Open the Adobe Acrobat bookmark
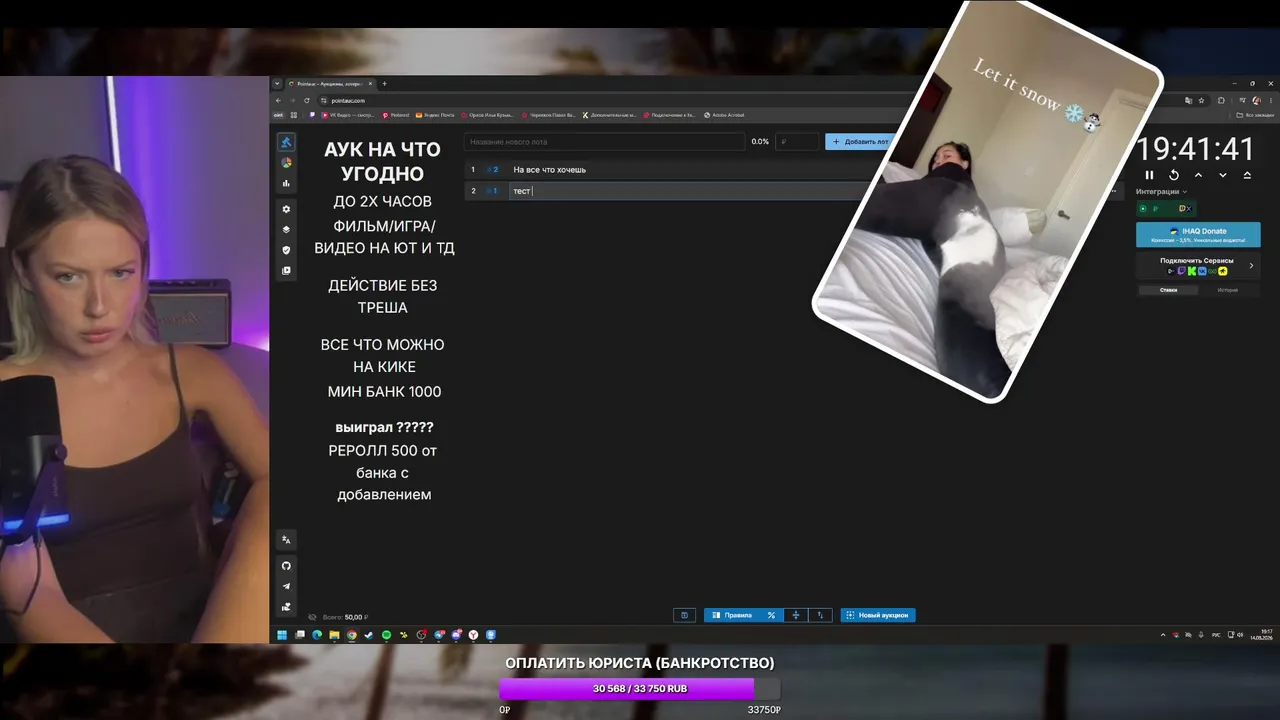This screenshot has height=720, width=1280. pyautogui.click(x=724, y=115)
